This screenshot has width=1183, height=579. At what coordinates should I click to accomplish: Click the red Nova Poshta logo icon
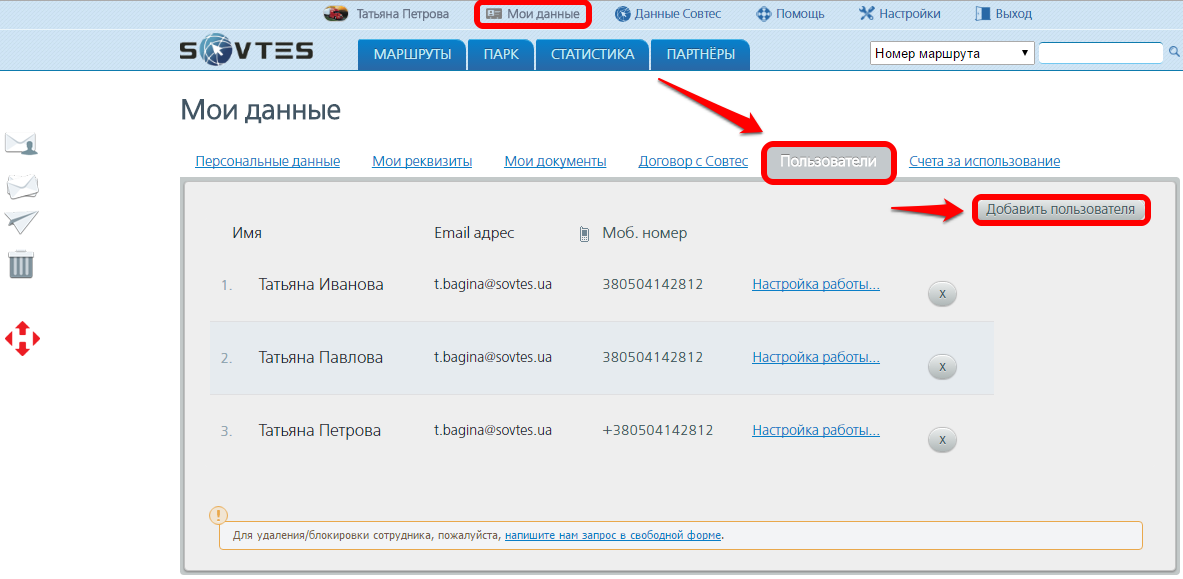(22, 338)
